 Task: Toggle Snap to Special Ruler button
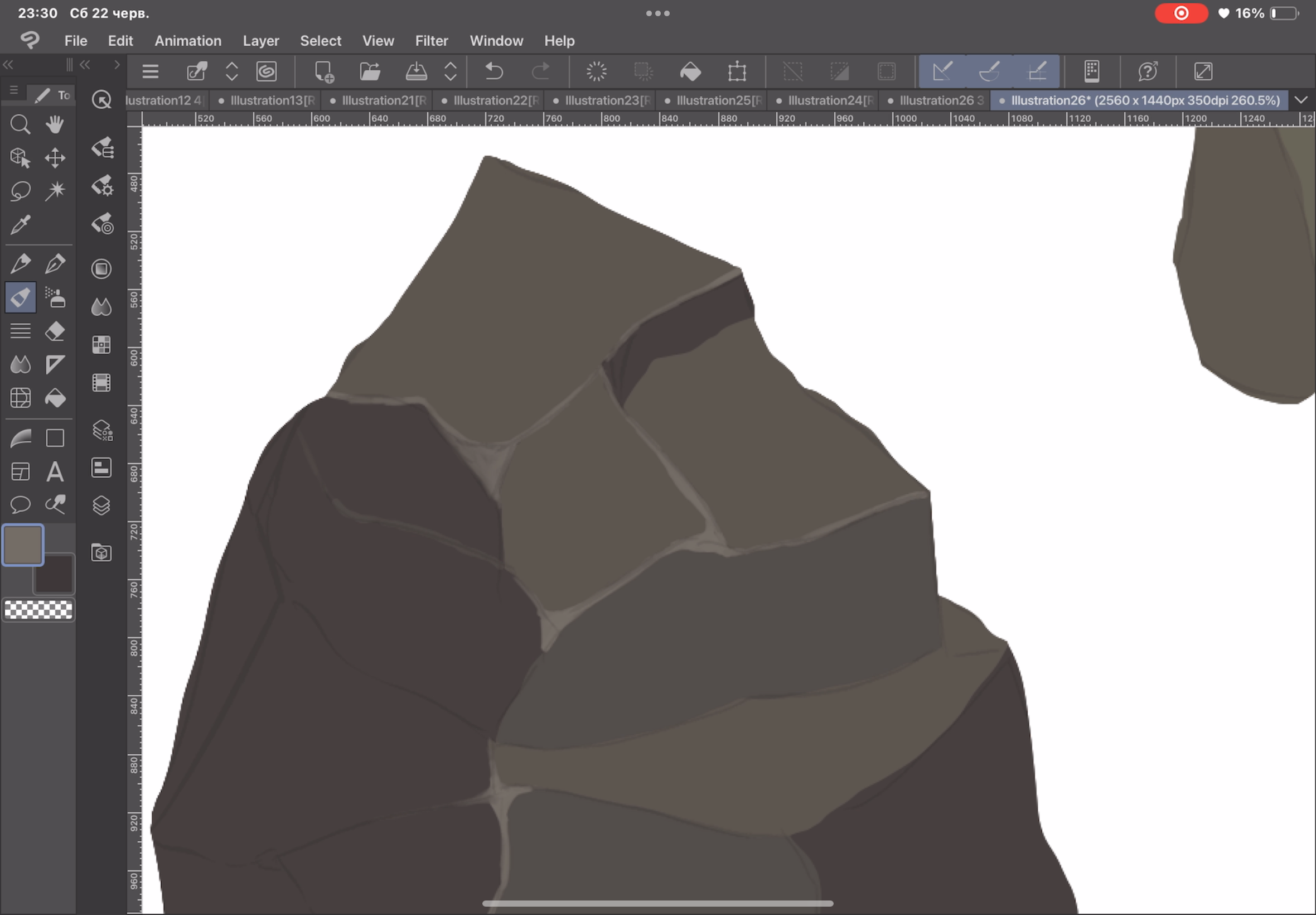tap(989, 71)
